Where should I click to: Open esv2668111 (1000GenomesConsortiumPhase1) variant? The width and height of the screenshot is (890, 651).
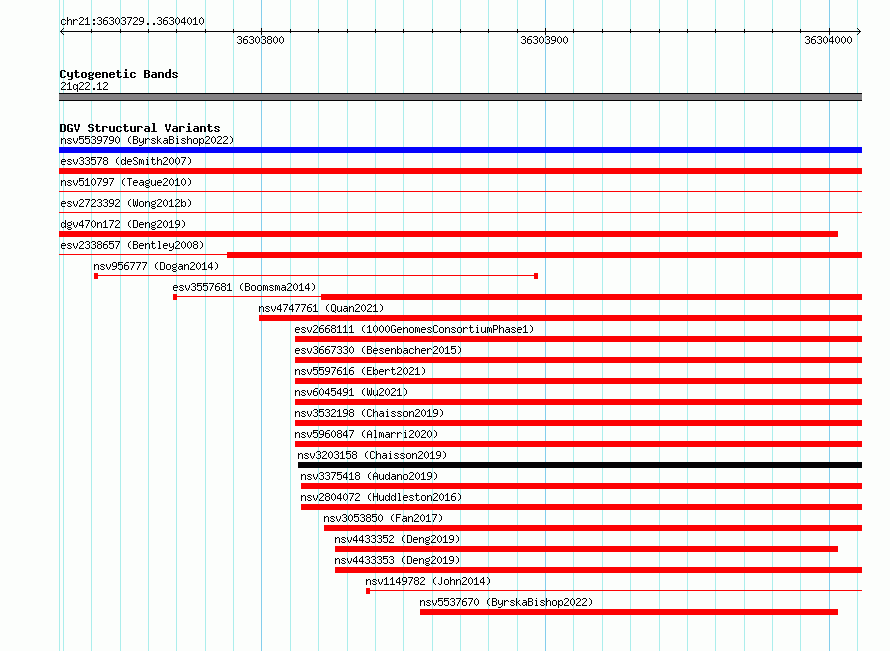pos(414,329)
